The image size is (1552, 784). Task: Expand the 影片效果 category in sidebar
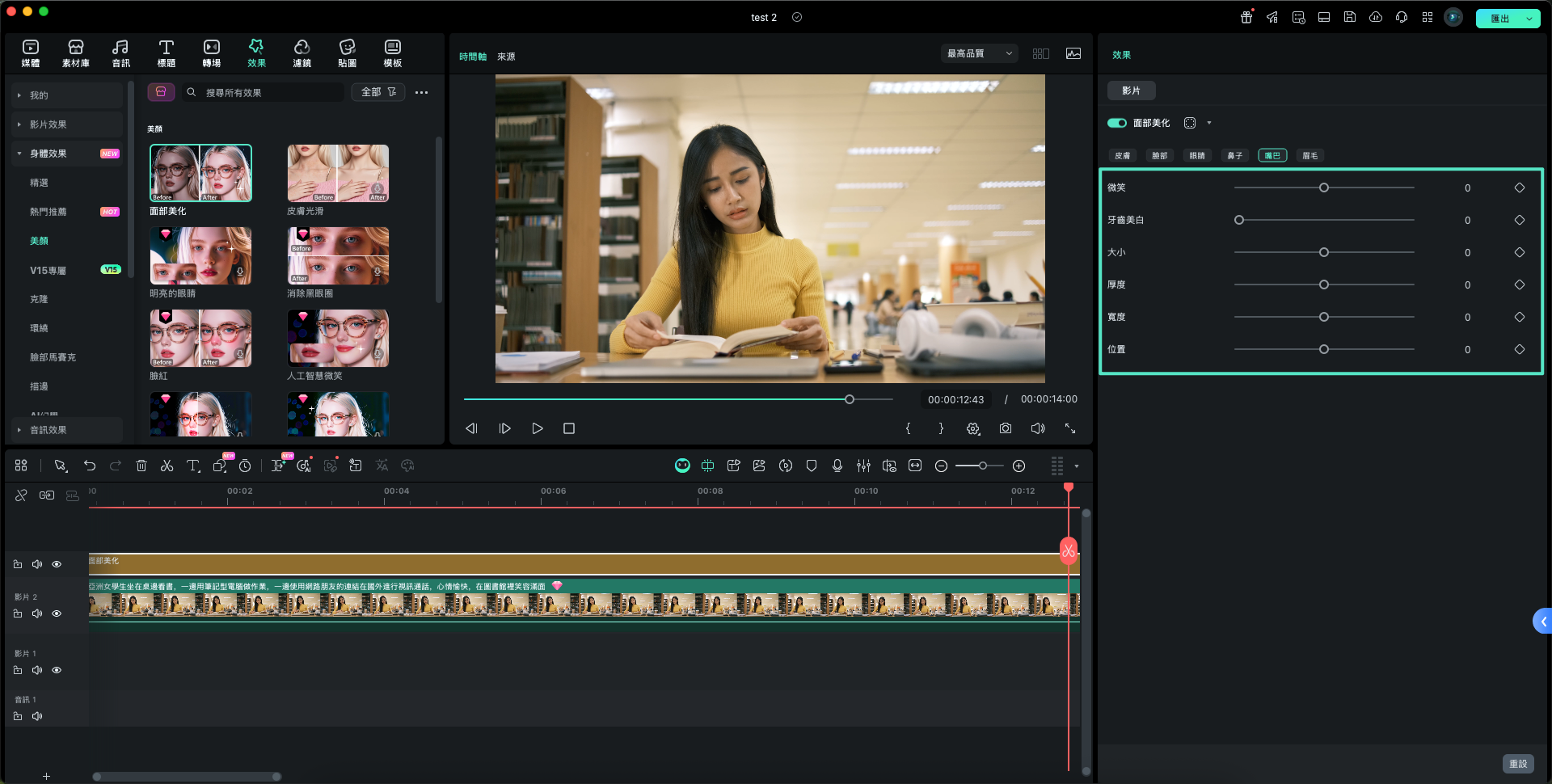tap(48, 124)
